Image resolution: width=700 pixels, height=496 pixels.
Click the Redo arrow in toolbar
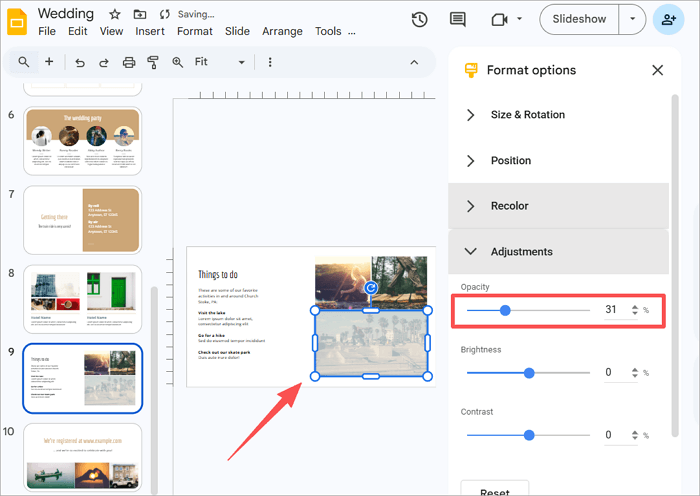103,63
